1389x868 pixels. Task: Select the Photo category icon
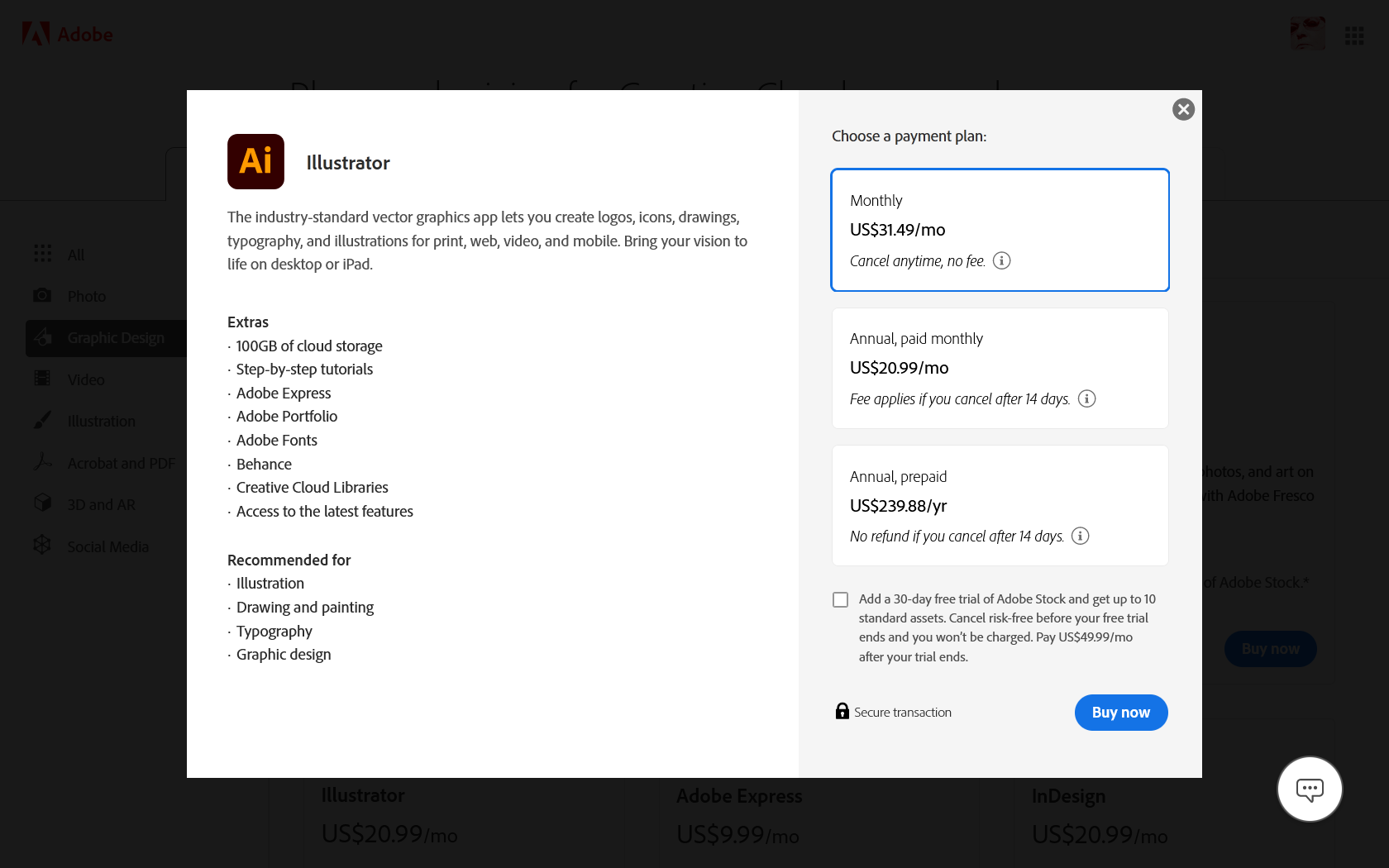[42, 295]
